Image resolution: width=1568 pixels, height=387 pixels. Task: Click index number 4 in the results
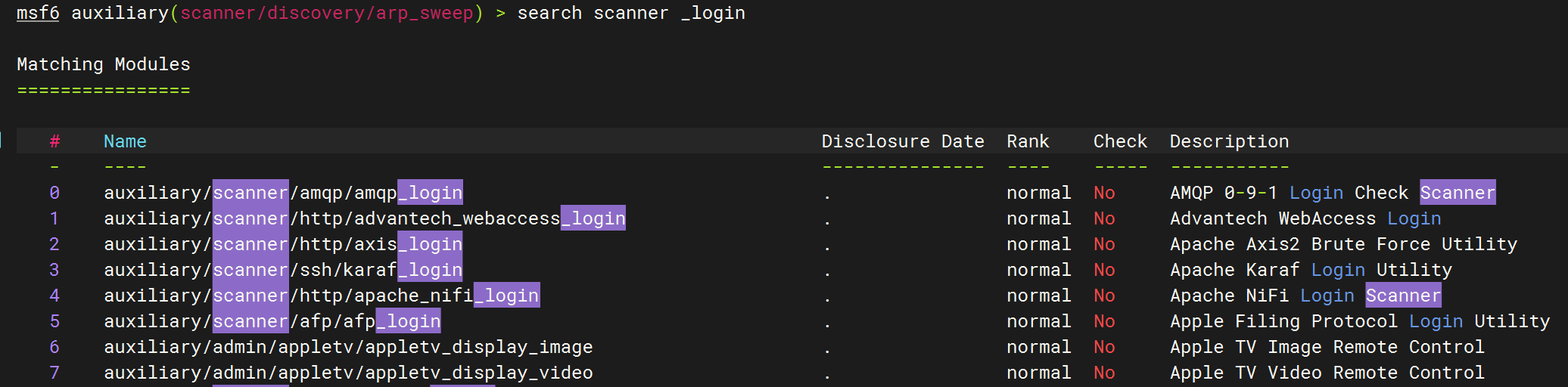54,296
